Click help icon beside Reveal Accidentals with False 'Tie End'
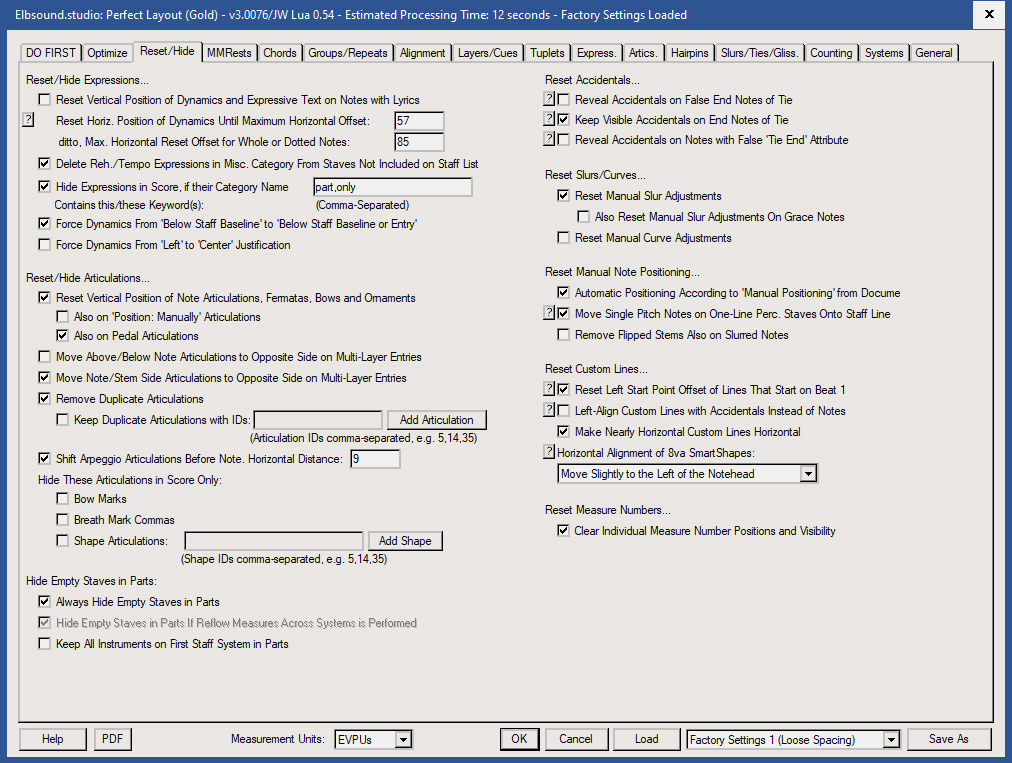This screenshot has width=1012, height=763. tap(549, 139)
